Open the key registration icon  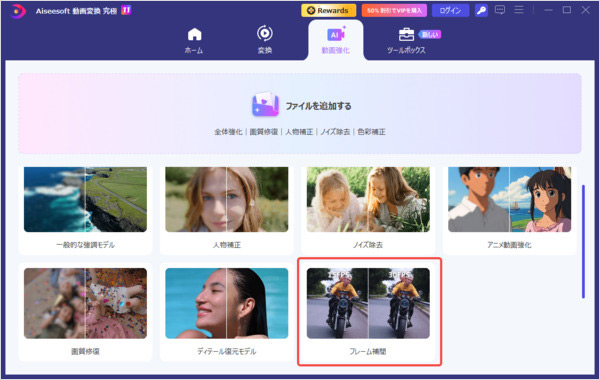(x=481, y=10)
